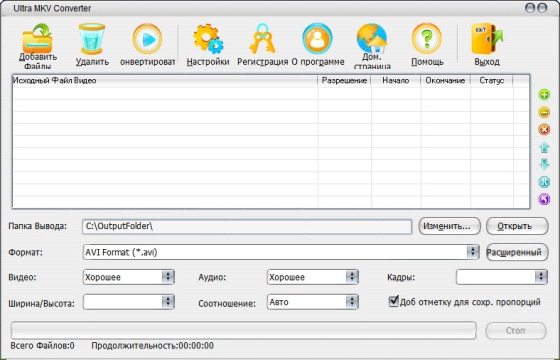Open the Видео quality dropdown
Viewport: 560px width, 360px height.
(x=168, y=277)
